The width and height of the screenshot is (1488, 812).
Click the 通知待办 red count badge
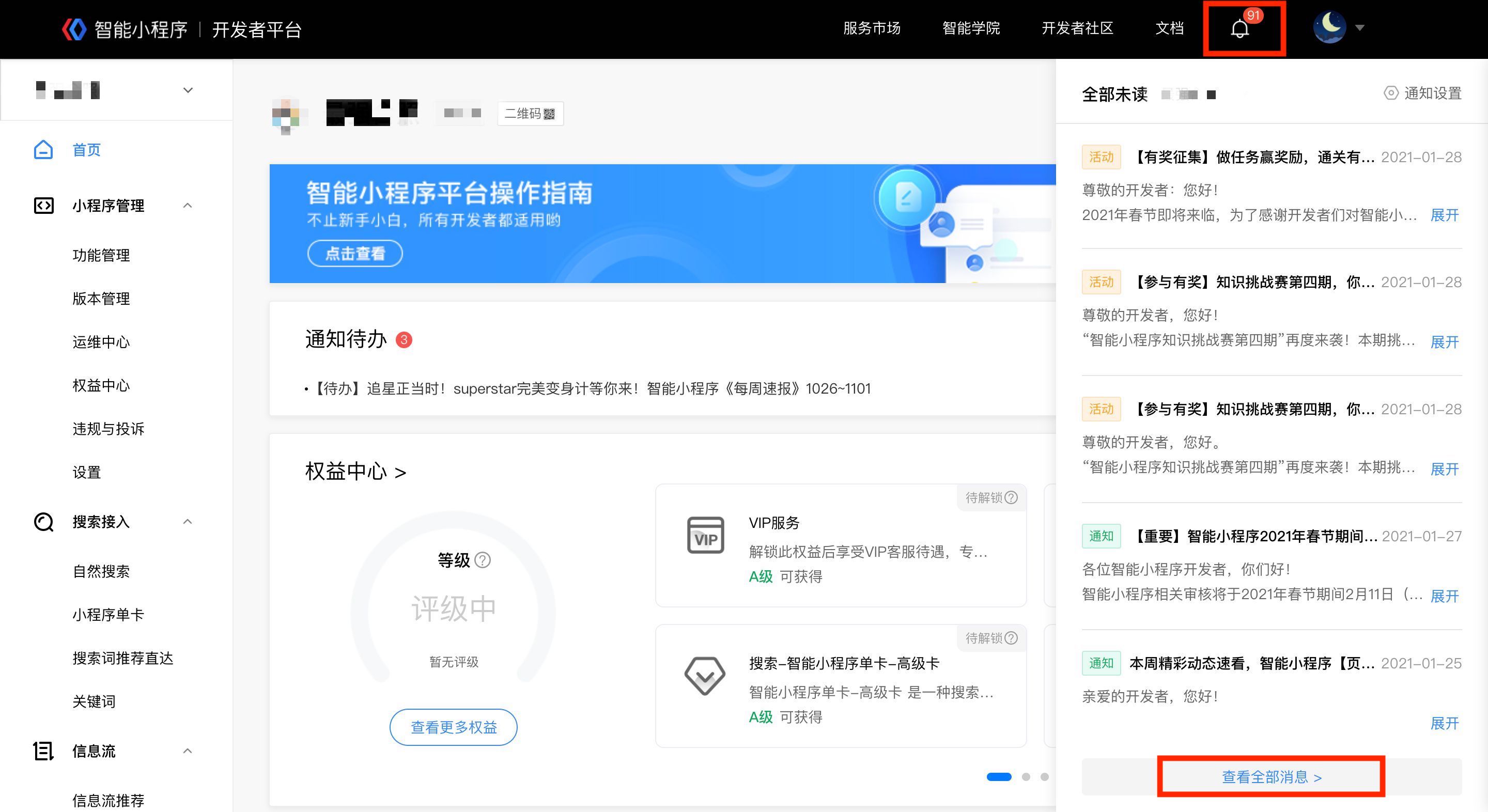pyautogui.click(x=404, y=339)
